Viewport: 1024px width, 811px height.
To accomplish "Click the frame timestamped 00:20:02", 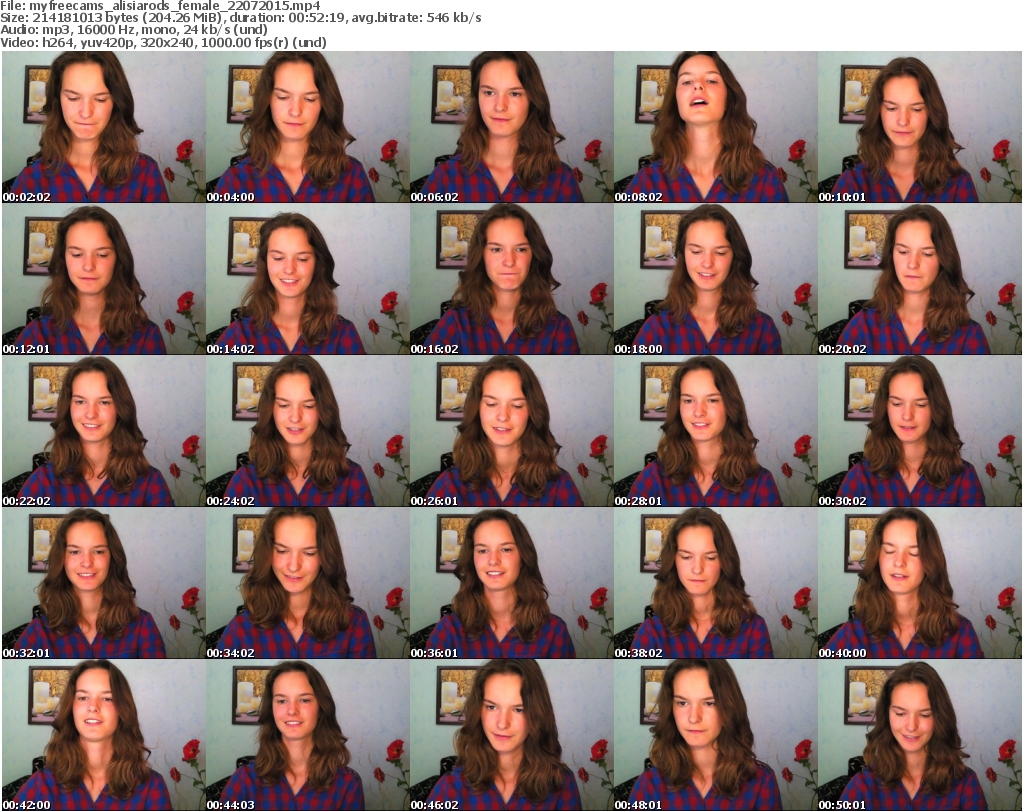I will pos(920,279).
